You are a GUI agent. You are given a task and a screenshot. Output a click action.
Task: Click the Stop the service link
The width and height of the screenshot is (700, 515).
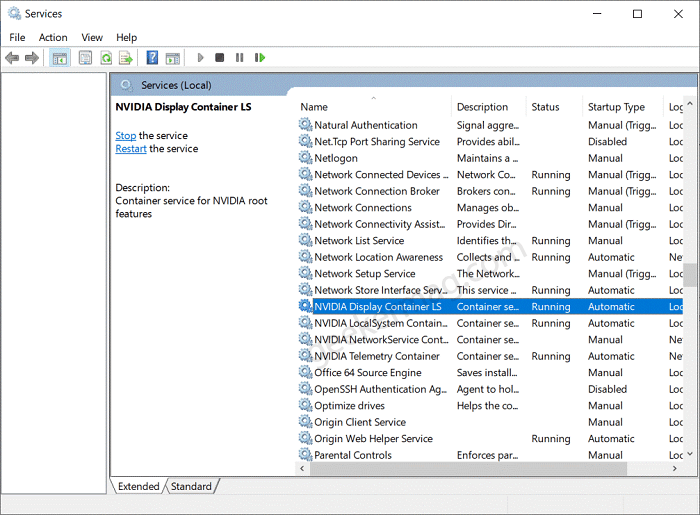coord(125,135)
